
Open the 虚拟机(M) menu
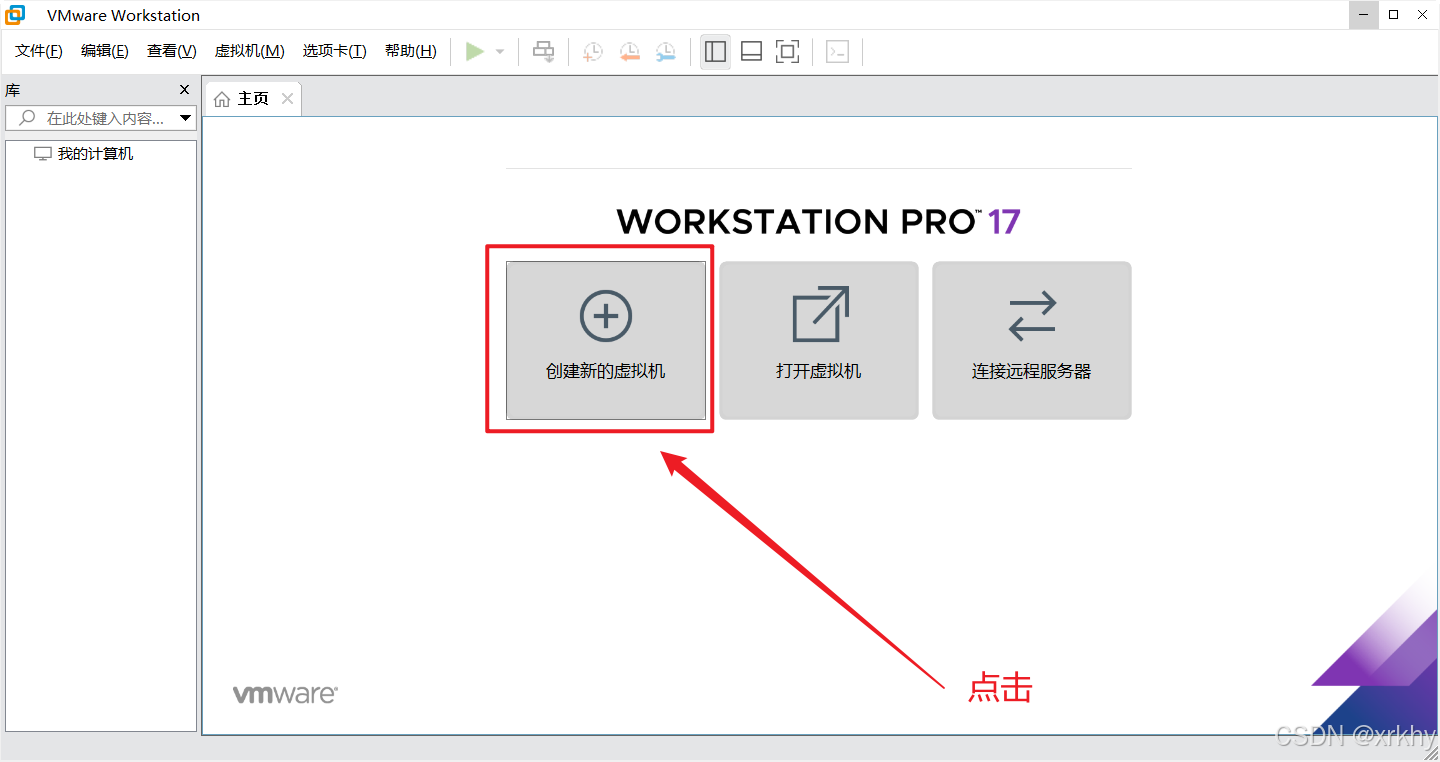click(x=250, y=51)
